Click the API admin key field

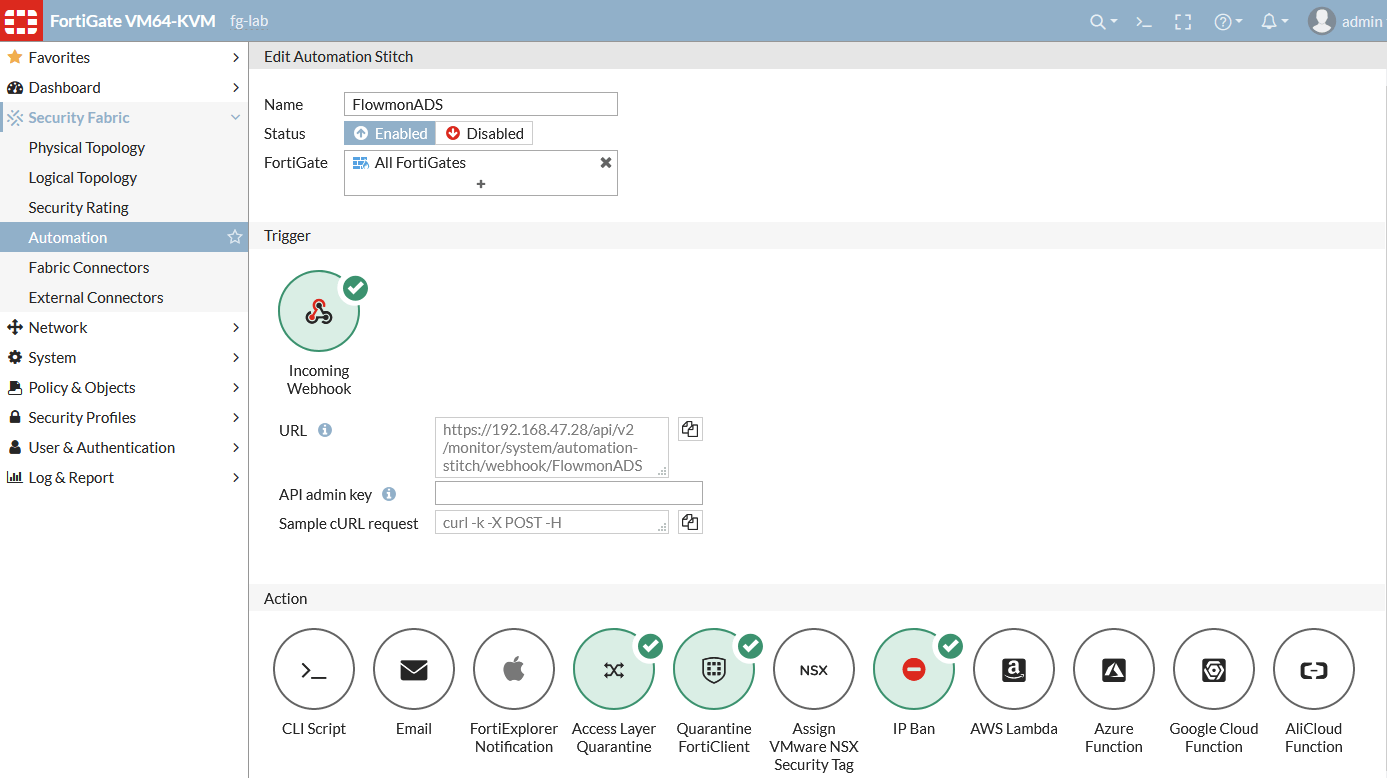pos(568,493)
